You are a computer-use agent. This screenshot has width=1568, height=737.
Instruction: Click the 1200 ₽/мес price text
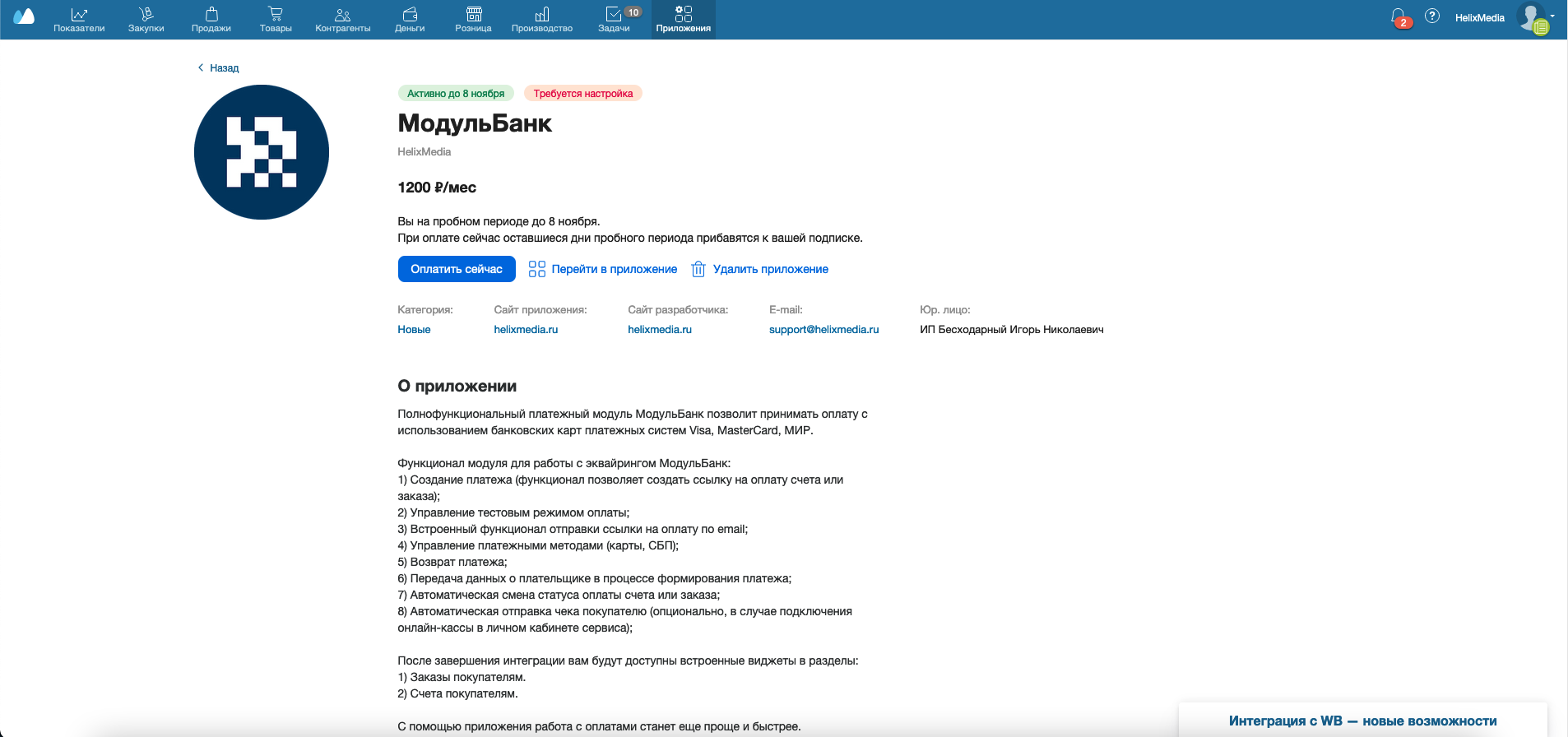pos(437,188)
